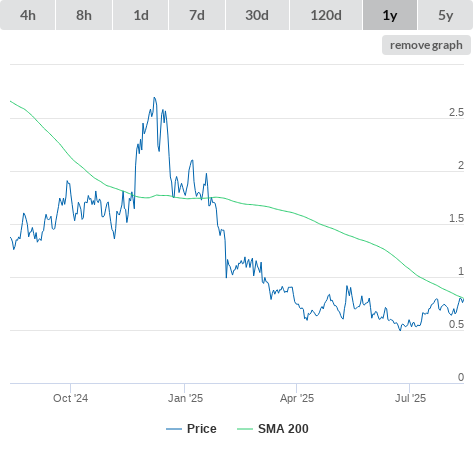Click the Apr '25 axis label
The width and height of the screenshot is (474, 455).
pos(297,398)
